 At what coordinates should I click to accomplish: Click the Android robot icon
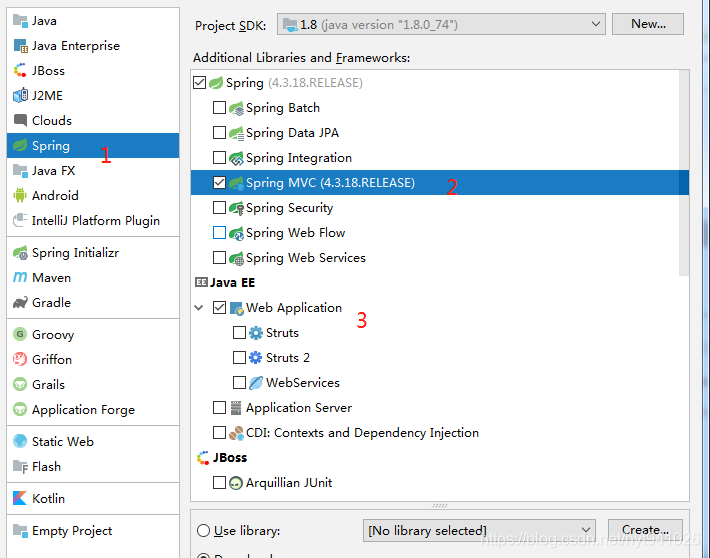click(x=20, y=196)
